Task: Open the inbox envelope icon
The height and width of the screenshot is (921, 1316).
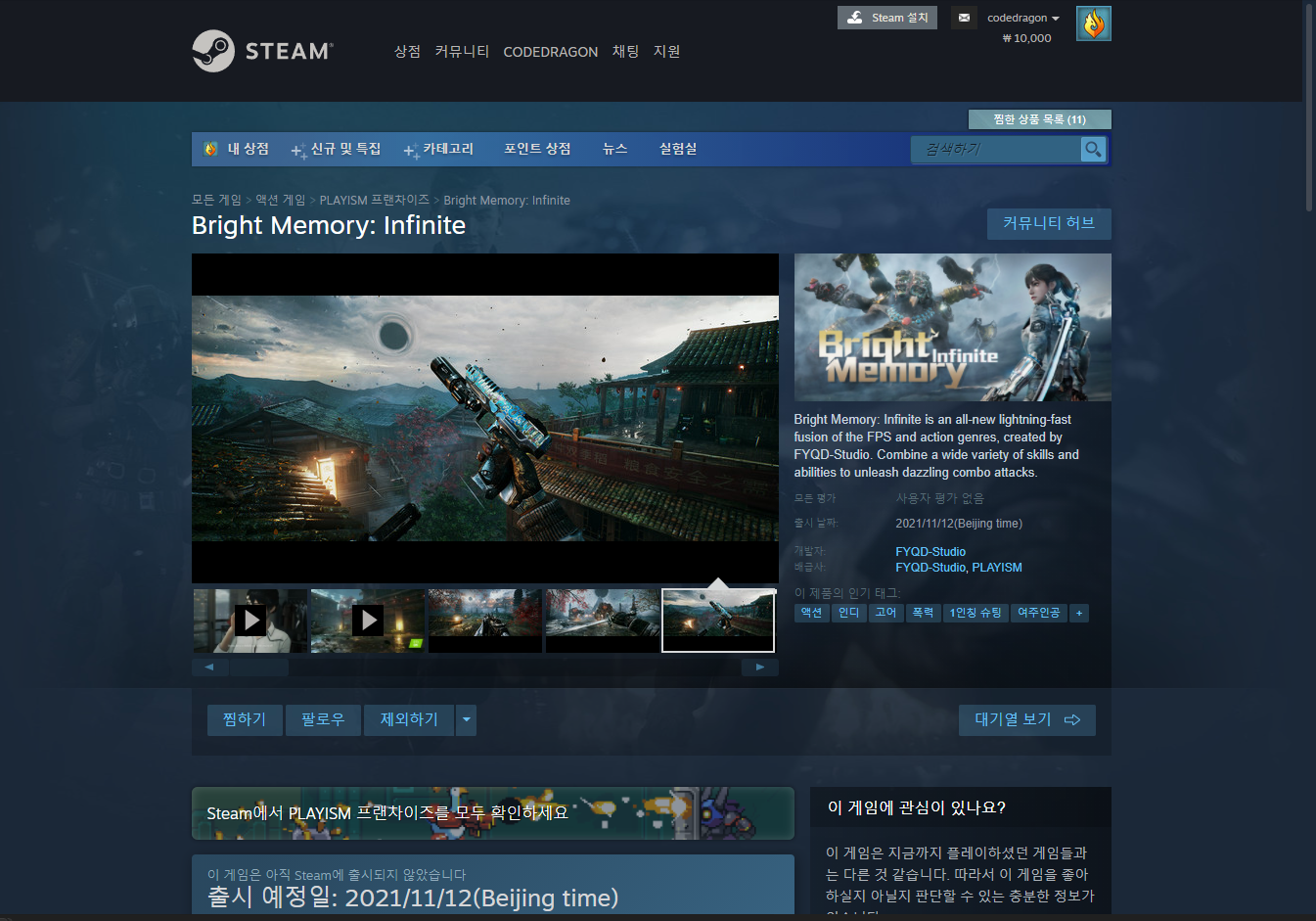Action: tap(964, 18)
